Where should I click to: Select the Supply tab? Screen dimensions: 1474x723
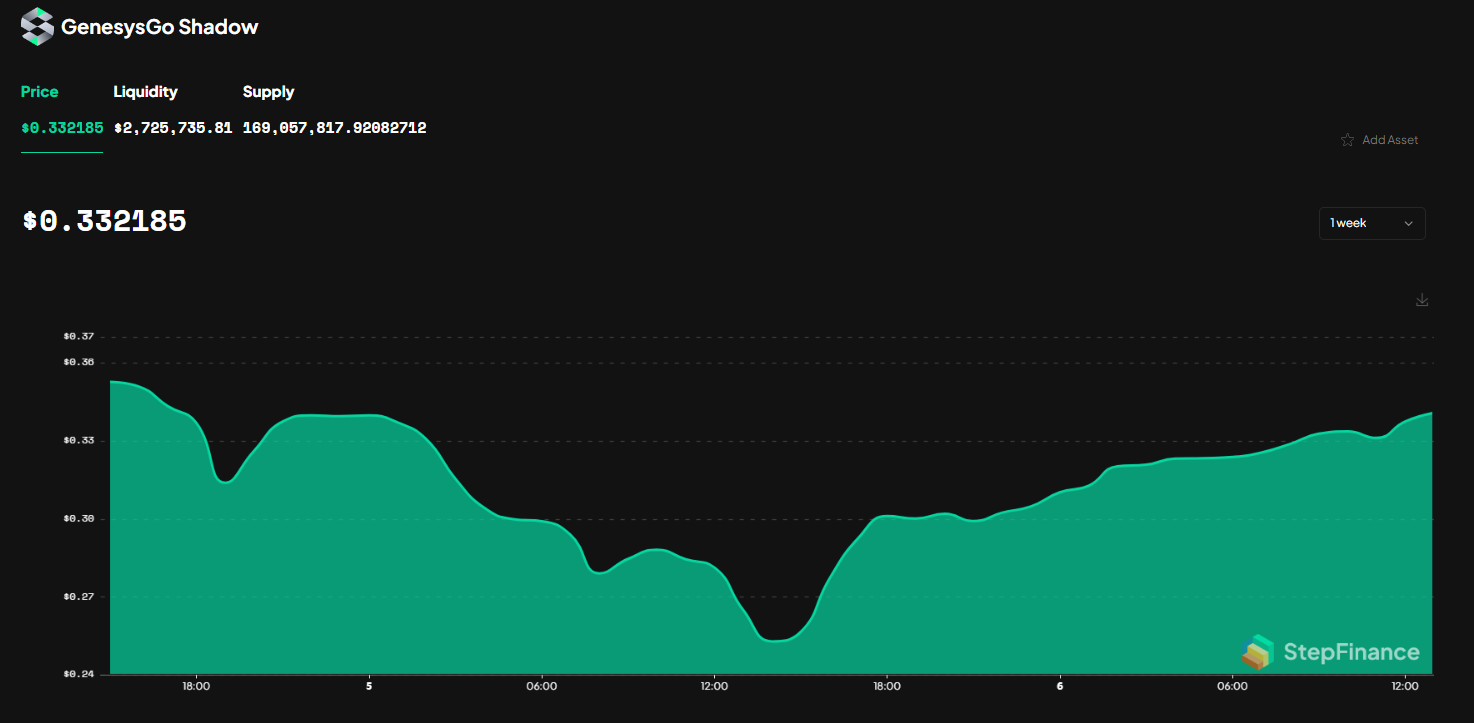(268, 92)
